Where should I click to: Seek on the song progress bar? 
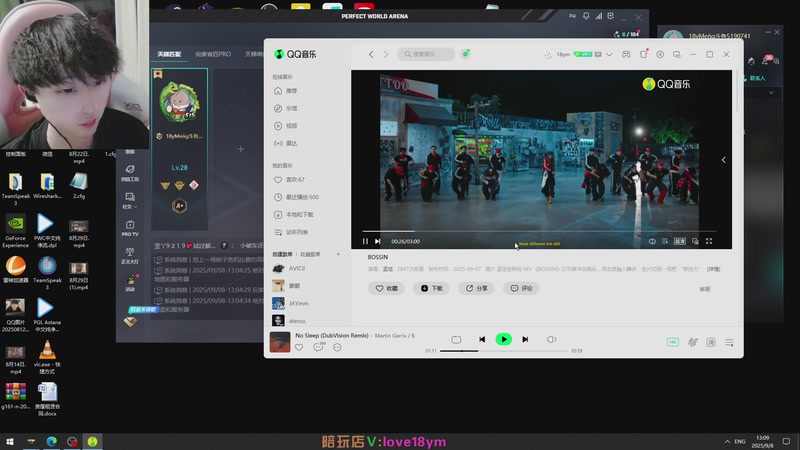504,351
